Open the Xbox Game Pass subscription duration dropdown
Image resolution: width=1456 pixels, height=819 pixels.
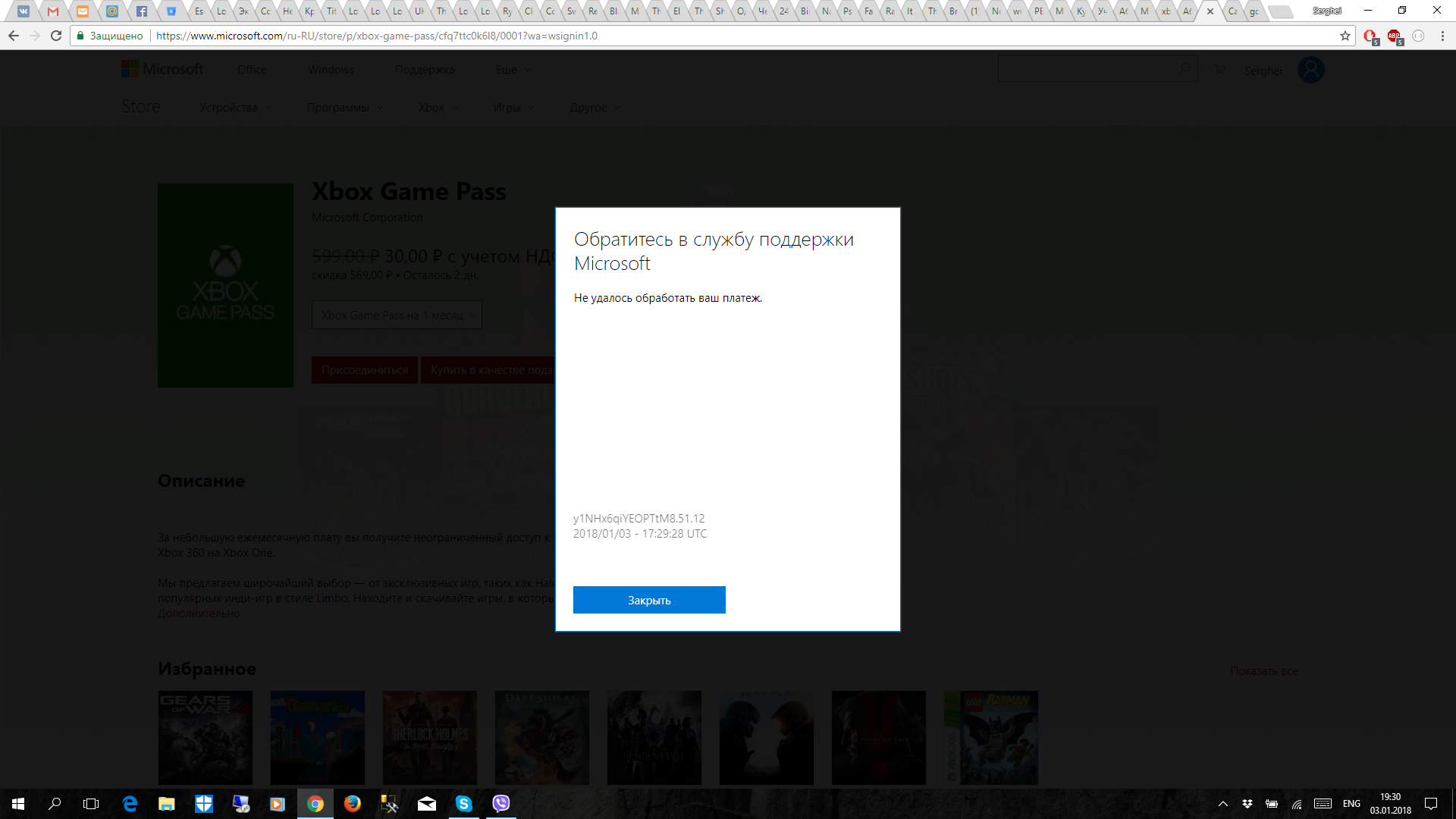point(397,314)
